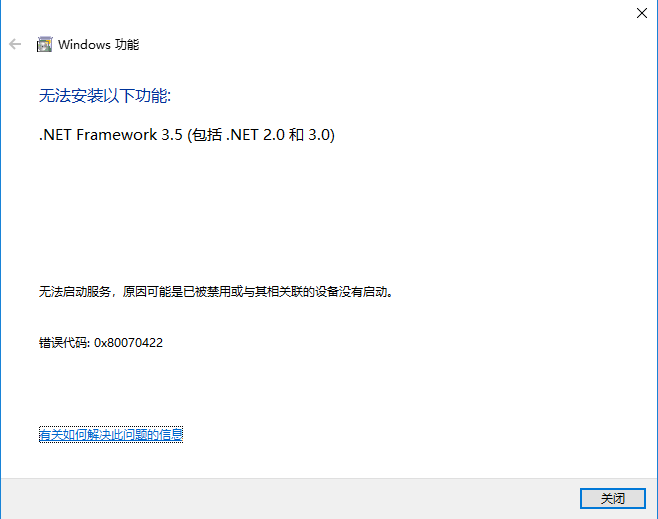This screenshot has width=658, height=519.
Task: Click the (包括 .NET 2.0 和 3.0) text
Action: 261,135
